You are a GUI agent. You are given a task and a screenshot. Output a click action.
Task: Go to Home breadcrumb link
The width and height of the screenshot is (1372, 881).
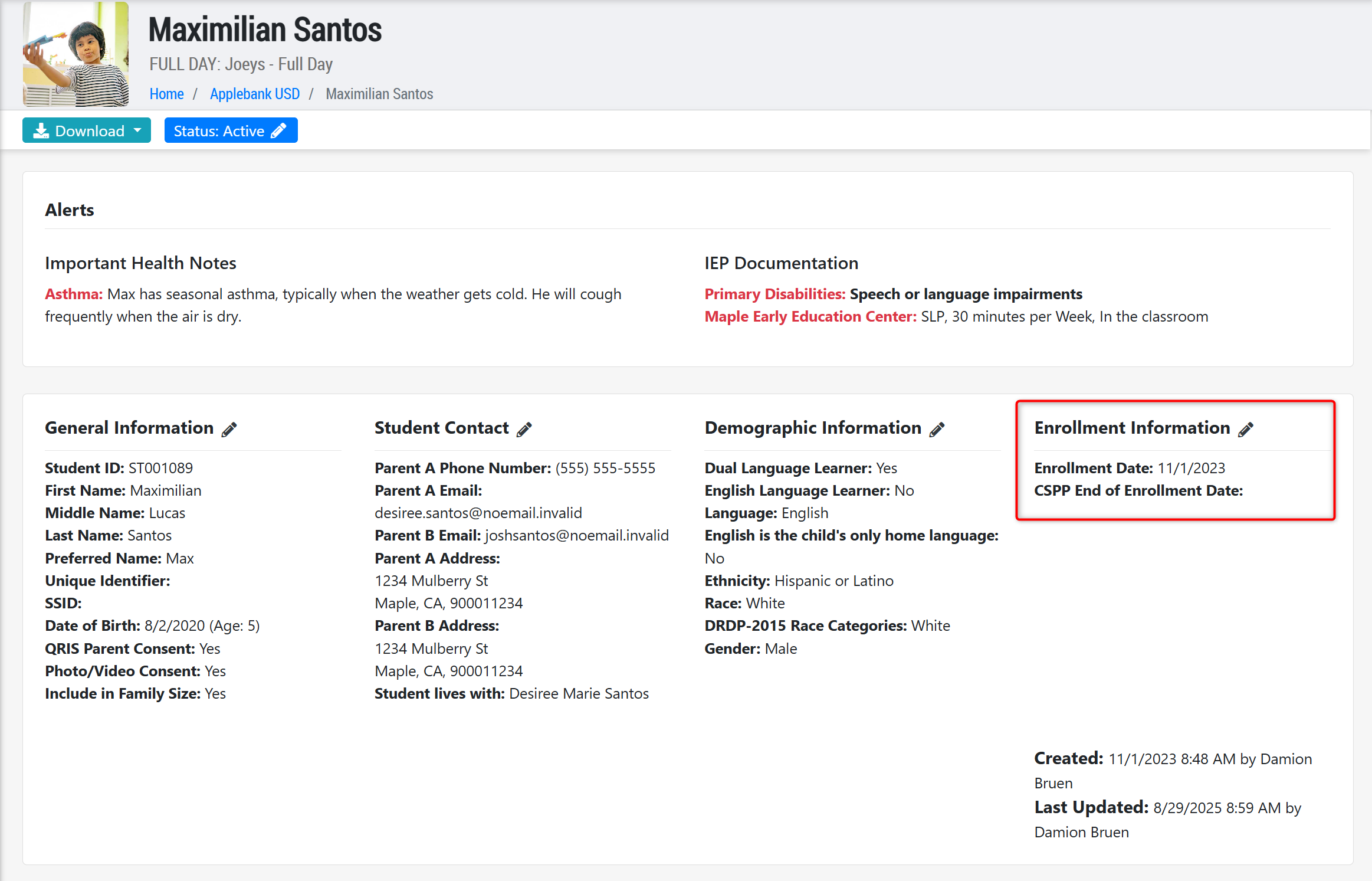tap(166, 94)
